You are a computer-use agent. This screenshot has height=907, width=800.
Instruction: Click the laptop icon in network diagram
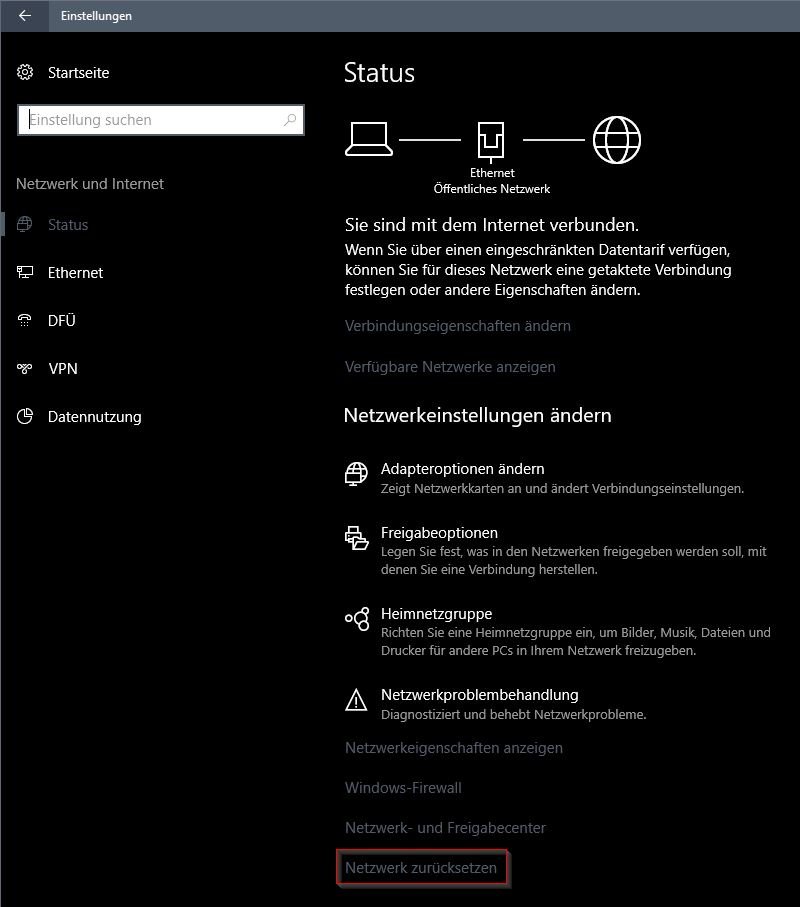(369, 139)
